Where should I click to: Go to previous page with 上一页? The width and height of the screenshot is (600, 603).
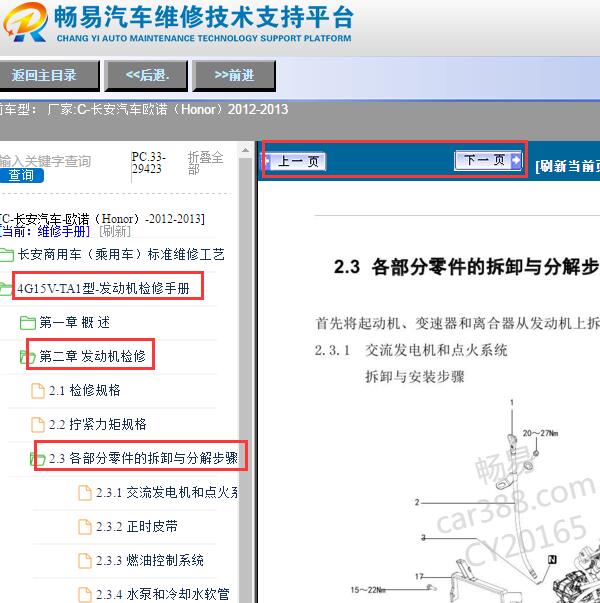(x=295, y=161)
